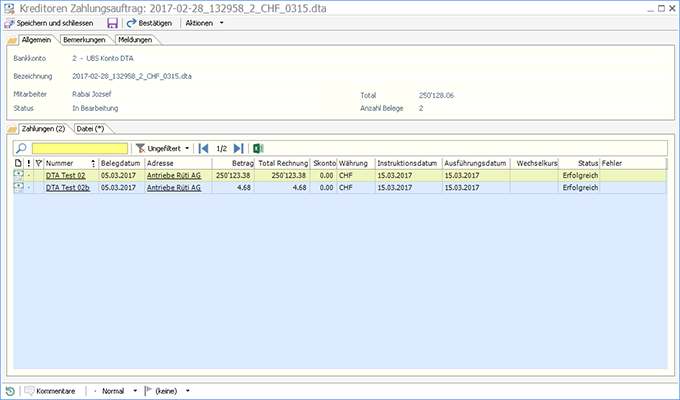This screenshot has width=680, height=400.
Task: Confirm the order with Bestätigen
Action: pos(149,23)
